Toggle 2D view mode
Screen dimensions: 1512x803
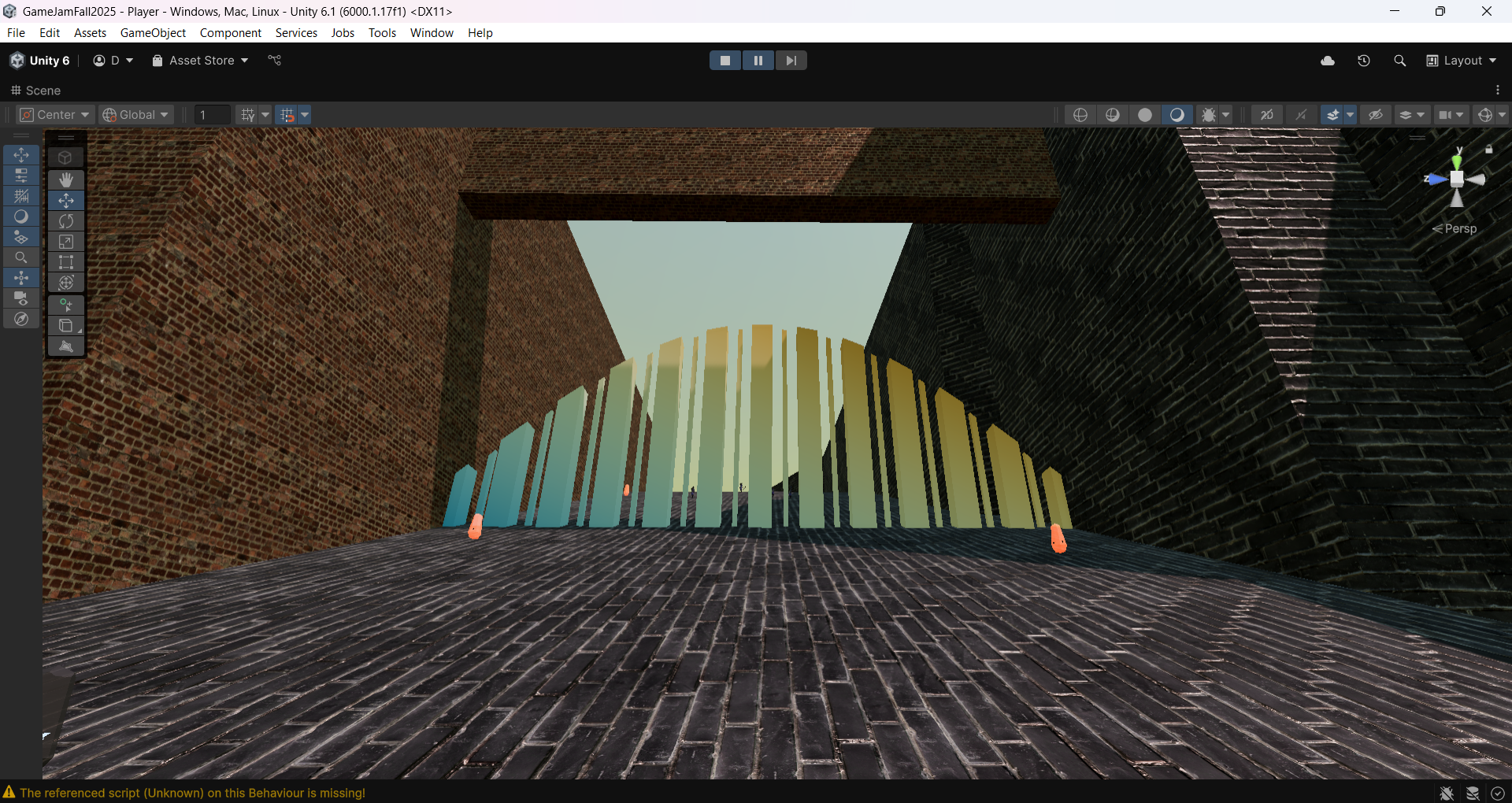pos(1267,115)
